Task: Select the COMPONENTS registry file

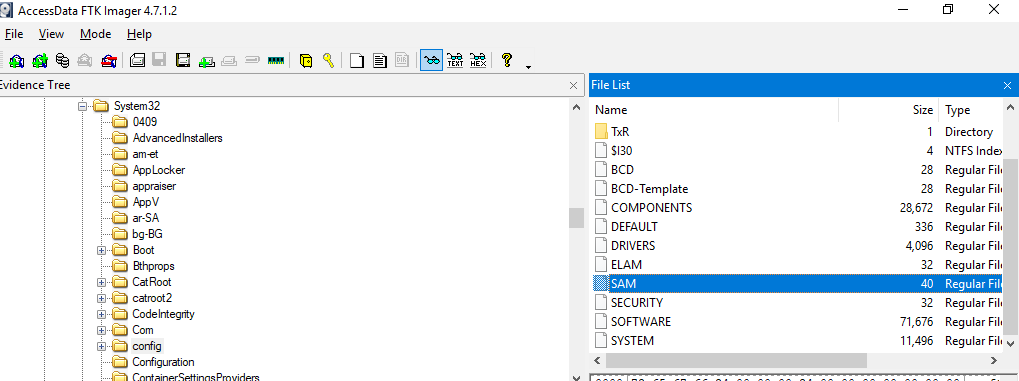Action: coord(651,208)
